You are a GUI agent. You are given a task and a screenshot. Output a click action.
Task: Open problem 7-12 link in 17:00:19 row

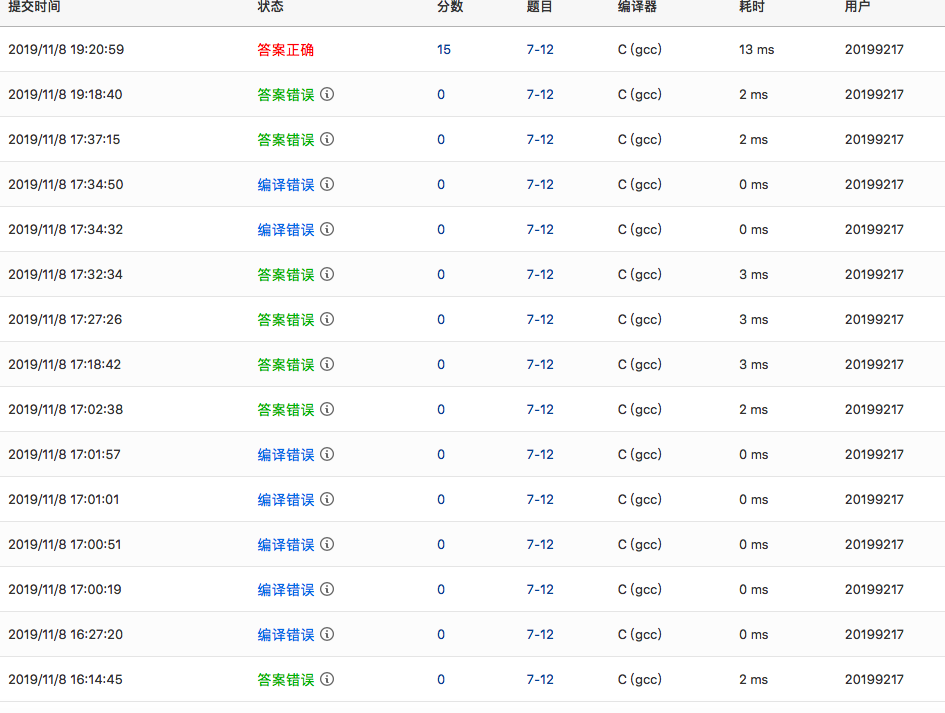click(540, 589)
